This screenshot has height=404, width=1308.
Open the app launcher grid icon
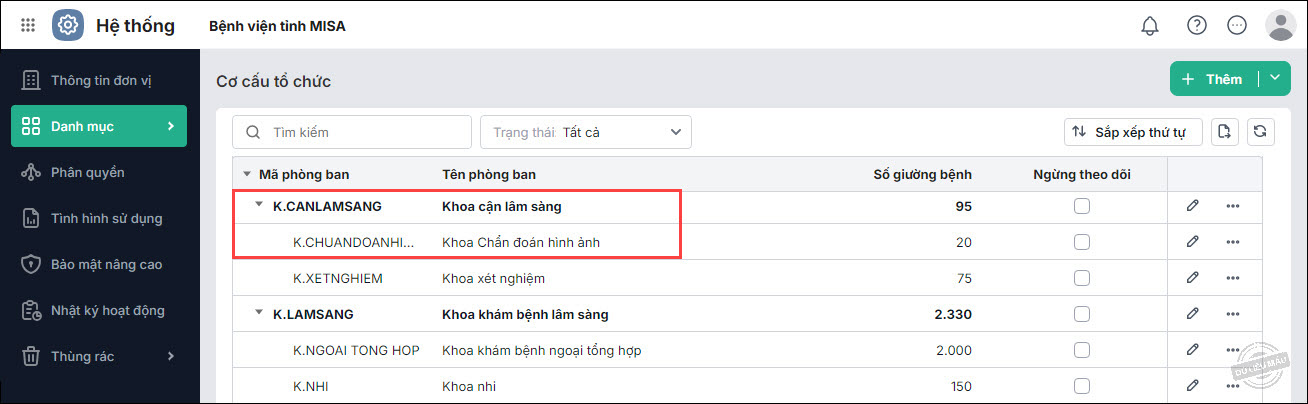[27, 25]
